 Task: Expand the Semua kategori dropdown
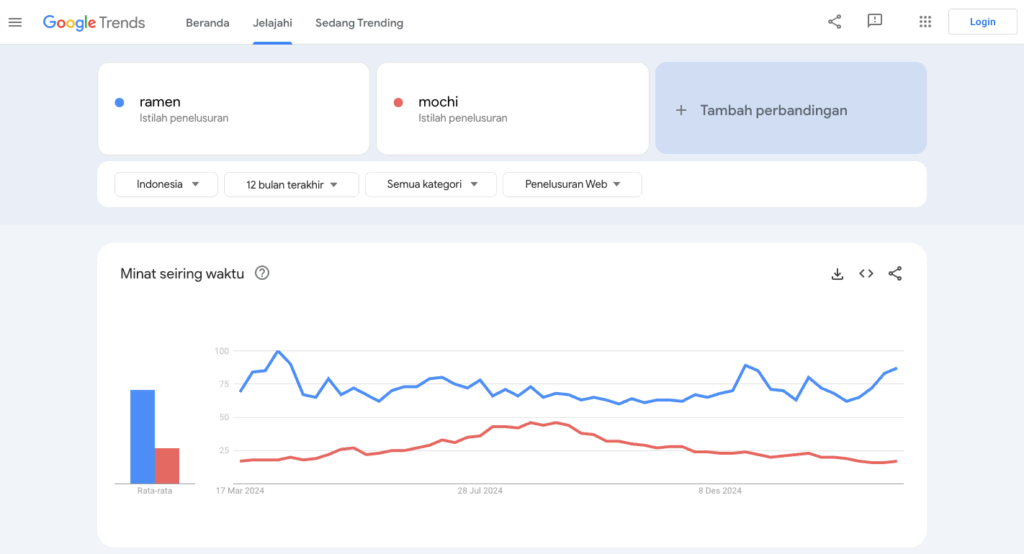[x=431, y=184]
